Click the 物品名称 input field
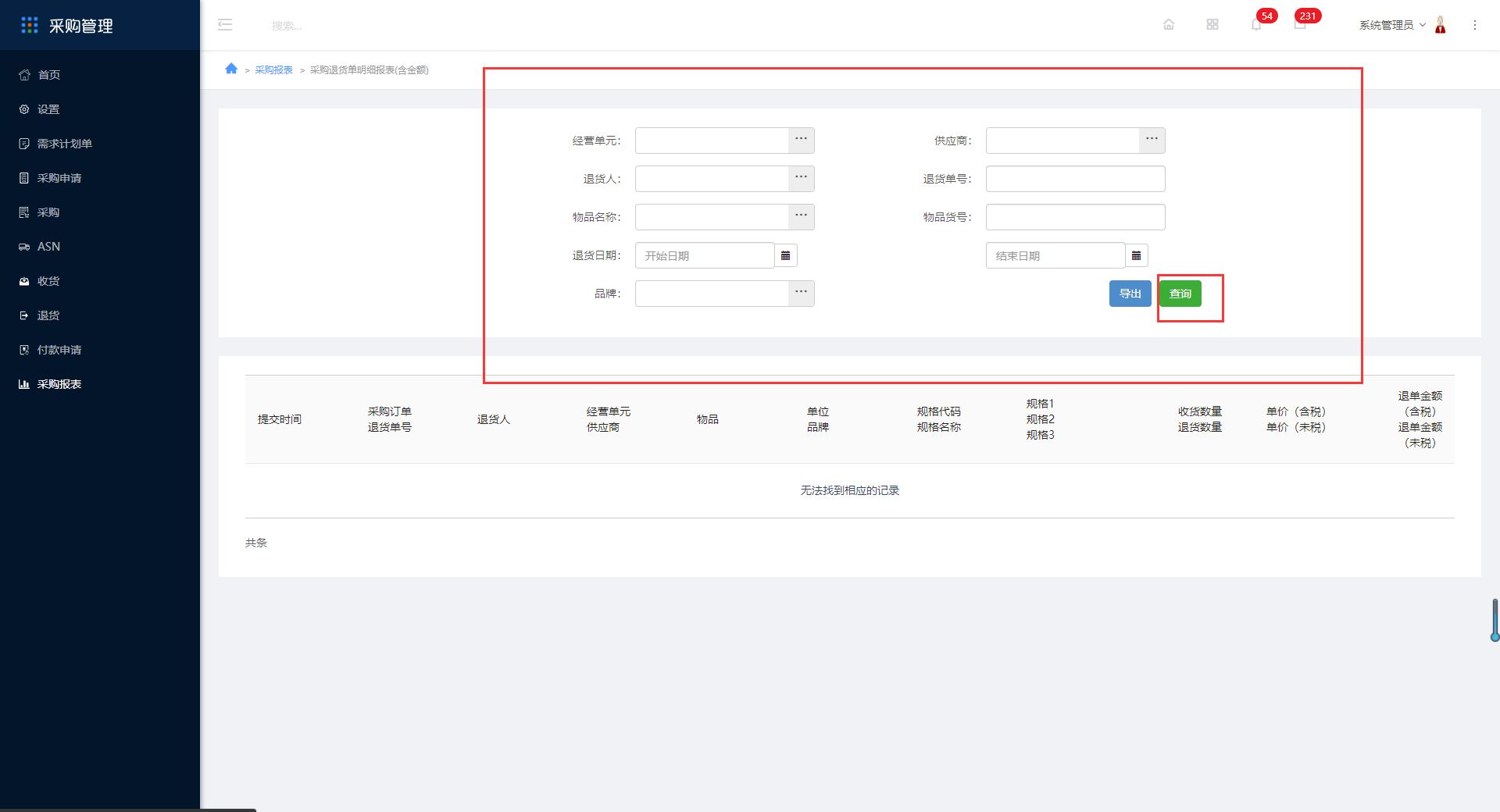Image resolution: width=1500 pixels, height=812 pixels. (x=712, y=217)
